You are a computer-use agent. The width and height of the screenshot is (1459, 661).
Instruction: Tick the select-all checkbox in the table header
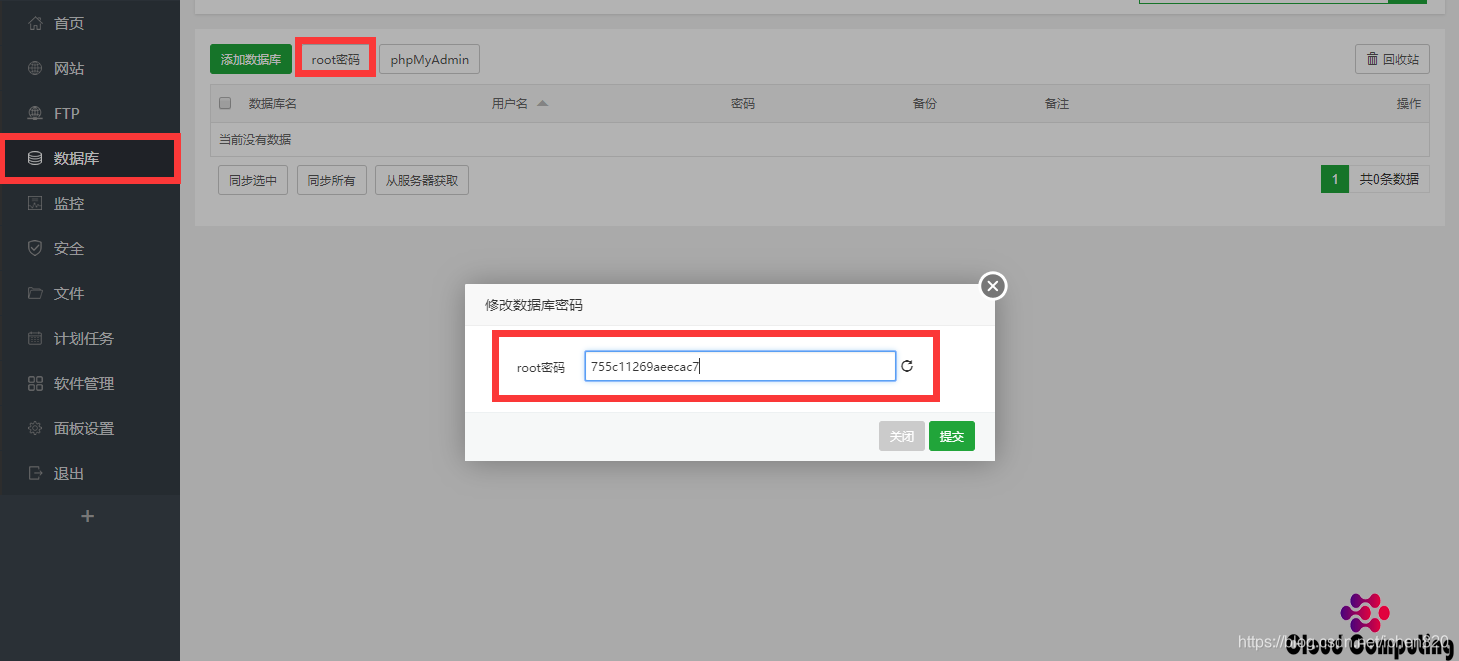click(x=225, y=103)
